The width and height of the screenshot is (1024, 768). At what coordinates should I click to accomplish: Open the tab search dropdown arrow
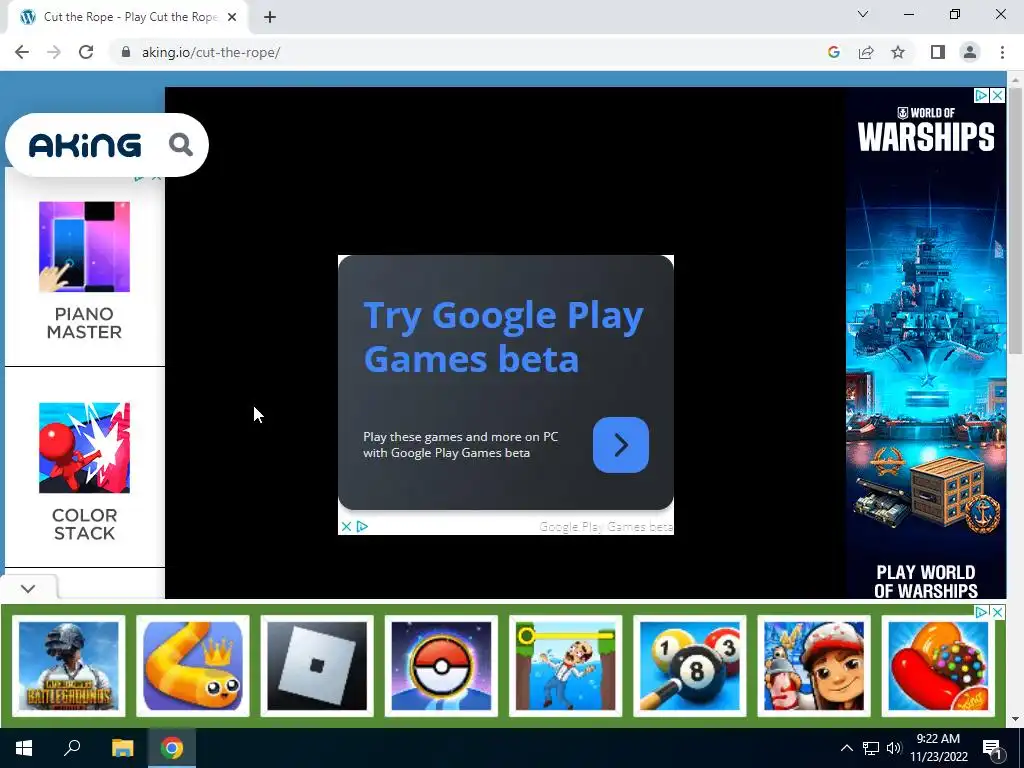coord(863,14)
